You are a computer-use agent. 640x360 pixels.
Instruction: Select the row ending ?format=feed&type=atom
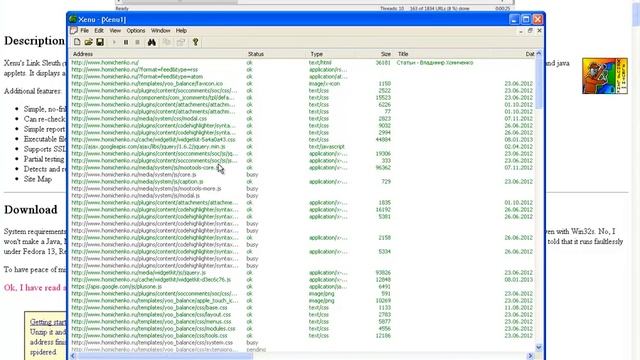tap(302, 77)
